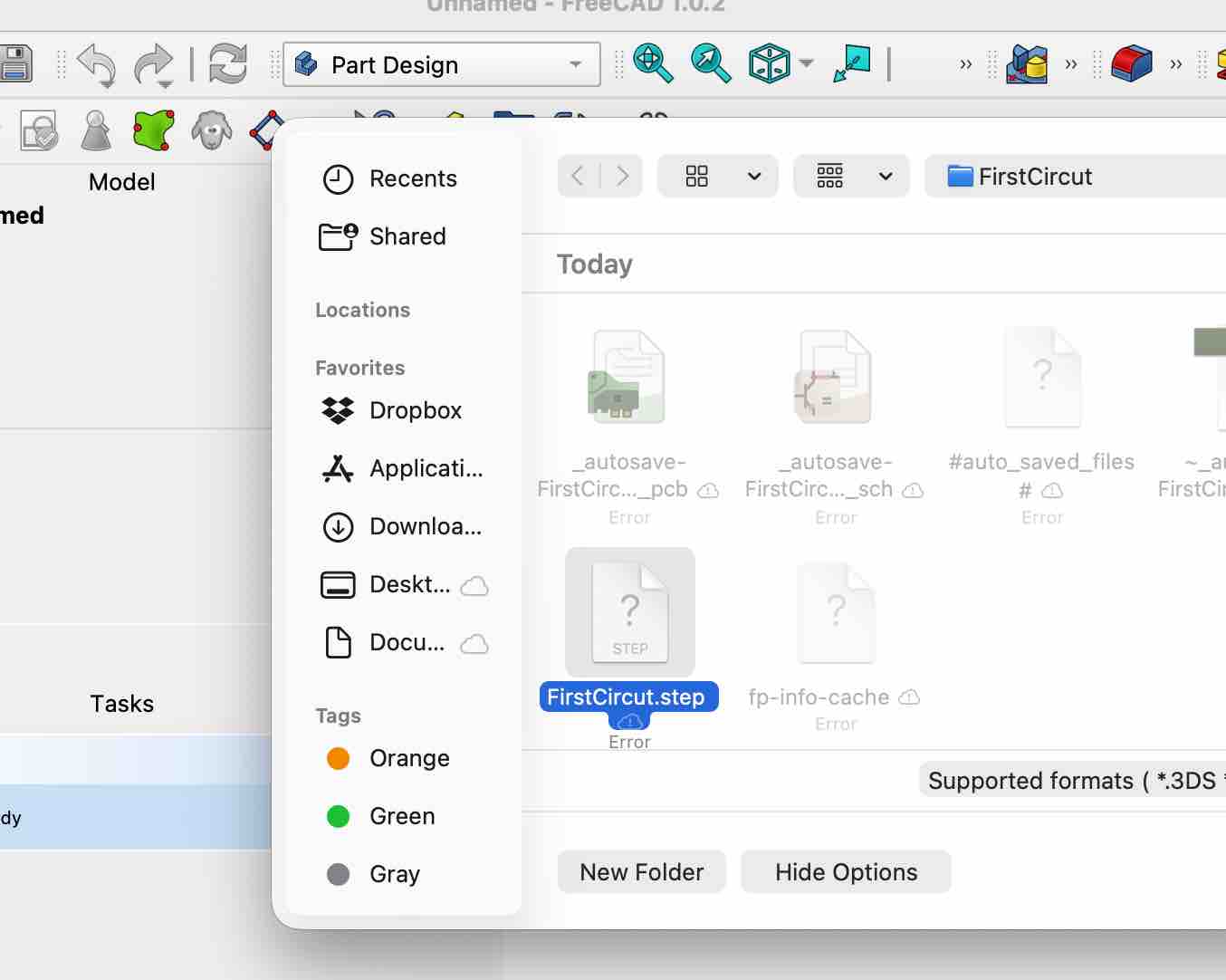1226x980 pixels.
Task: Open the arrow beside the view cube icon
Action: click(806, 63)
